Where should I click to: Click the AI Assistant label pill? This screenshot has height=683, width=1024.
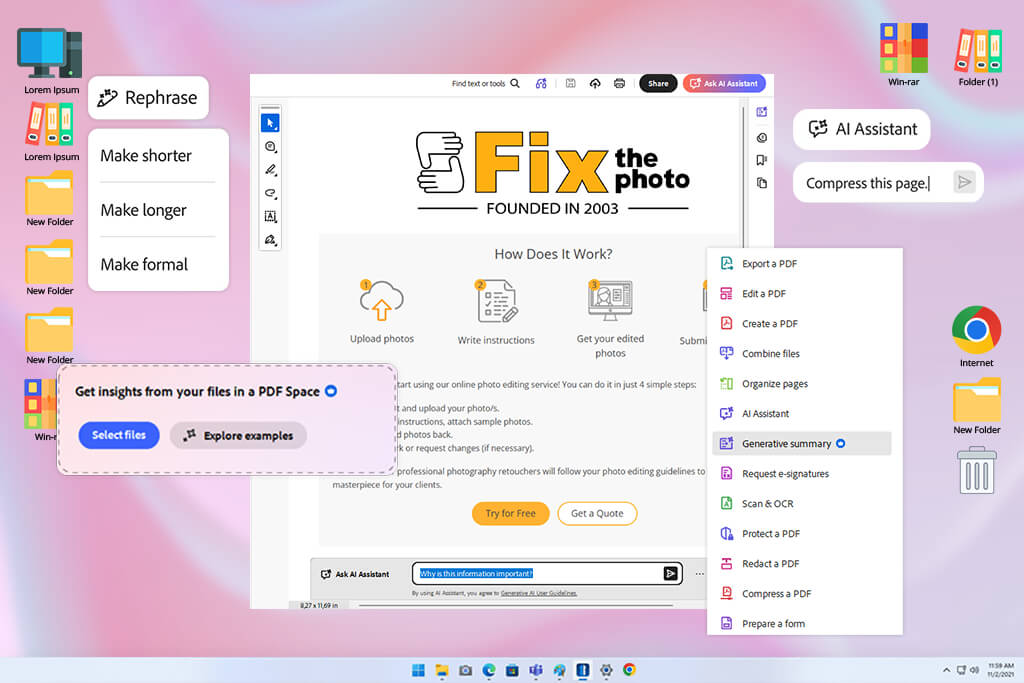(861, 129)
